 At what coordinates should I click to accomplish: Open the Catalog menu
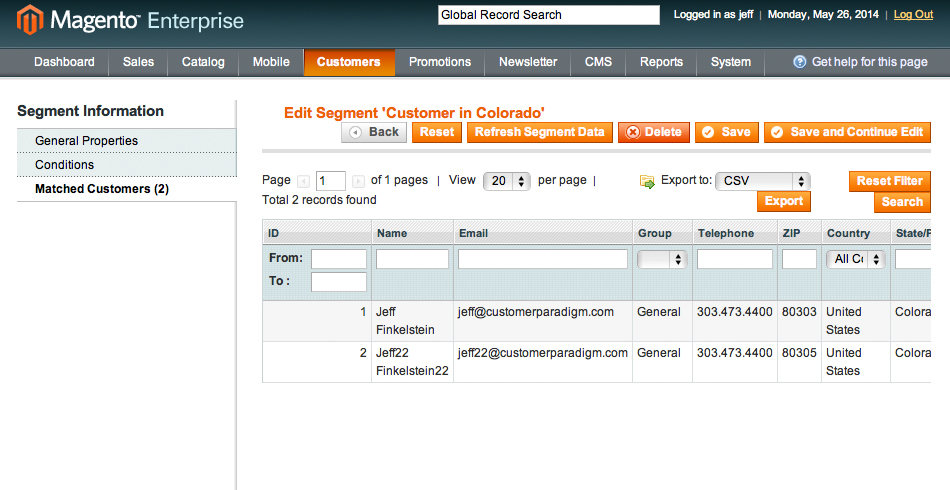[x=203, y=62]
